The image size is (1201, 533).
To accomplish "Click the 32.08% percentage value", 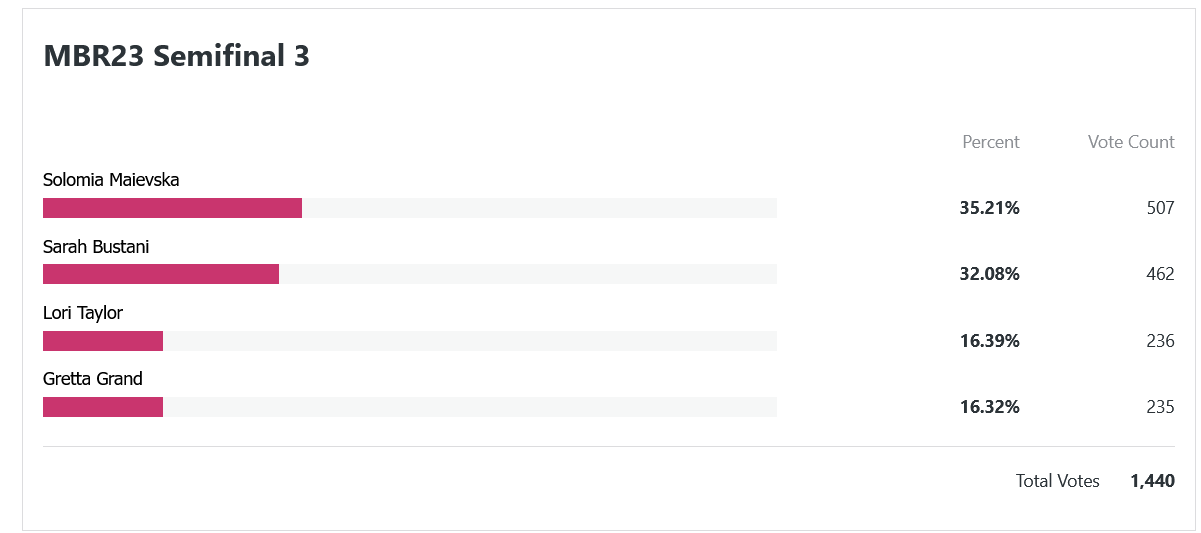I will point(990,274).
